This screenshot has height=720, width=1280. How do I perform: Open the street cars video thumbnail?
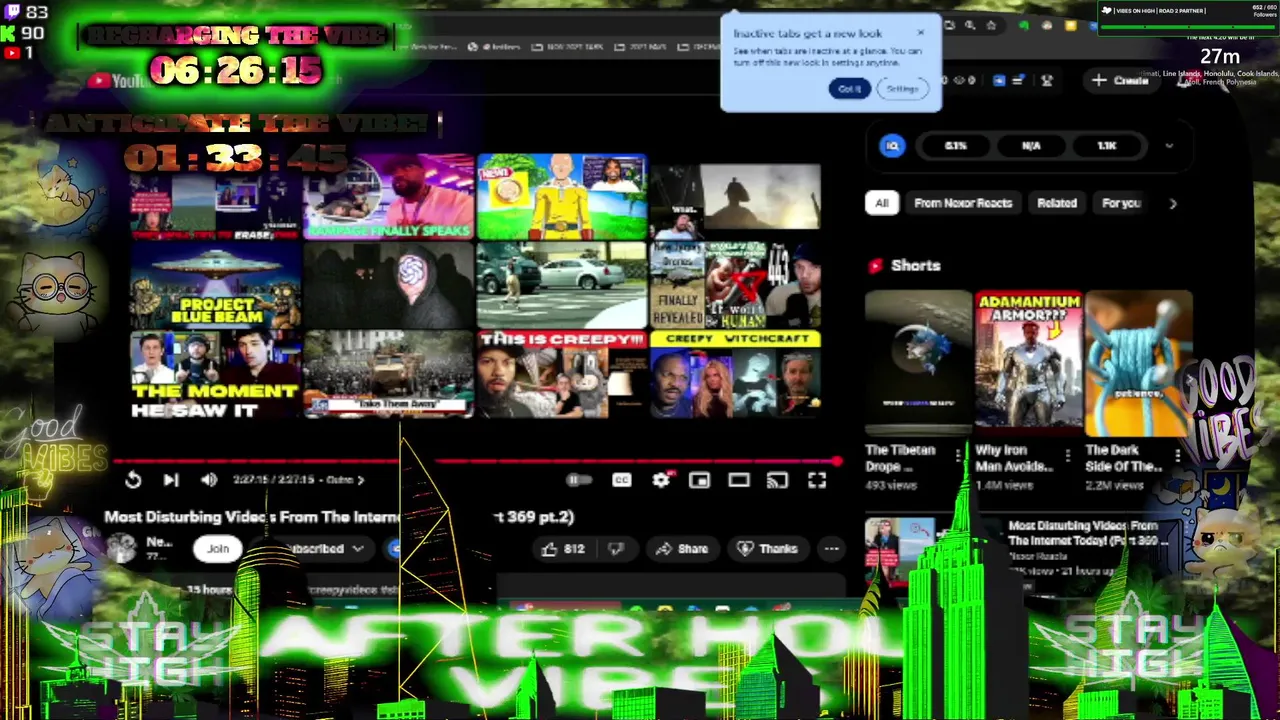[x=562, y=285]
